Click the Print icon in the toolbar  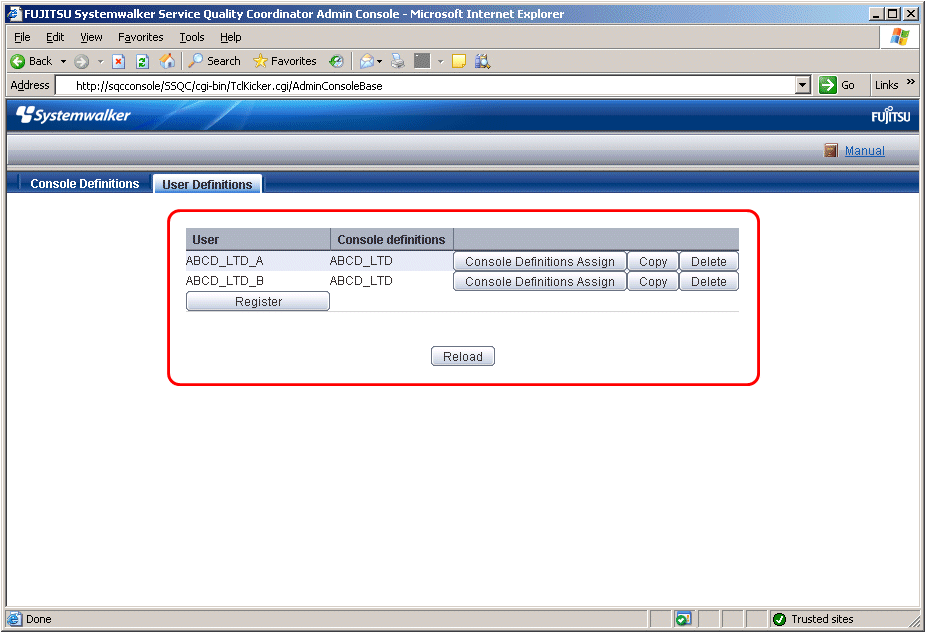click(x=398, y=61)
